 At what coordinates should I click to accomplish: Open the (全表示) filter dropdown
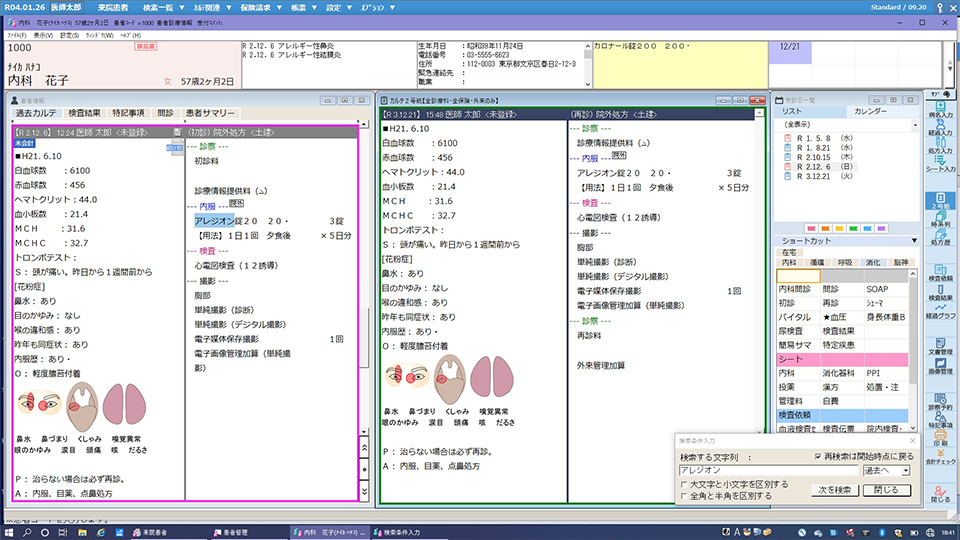[x=846, y=124]
